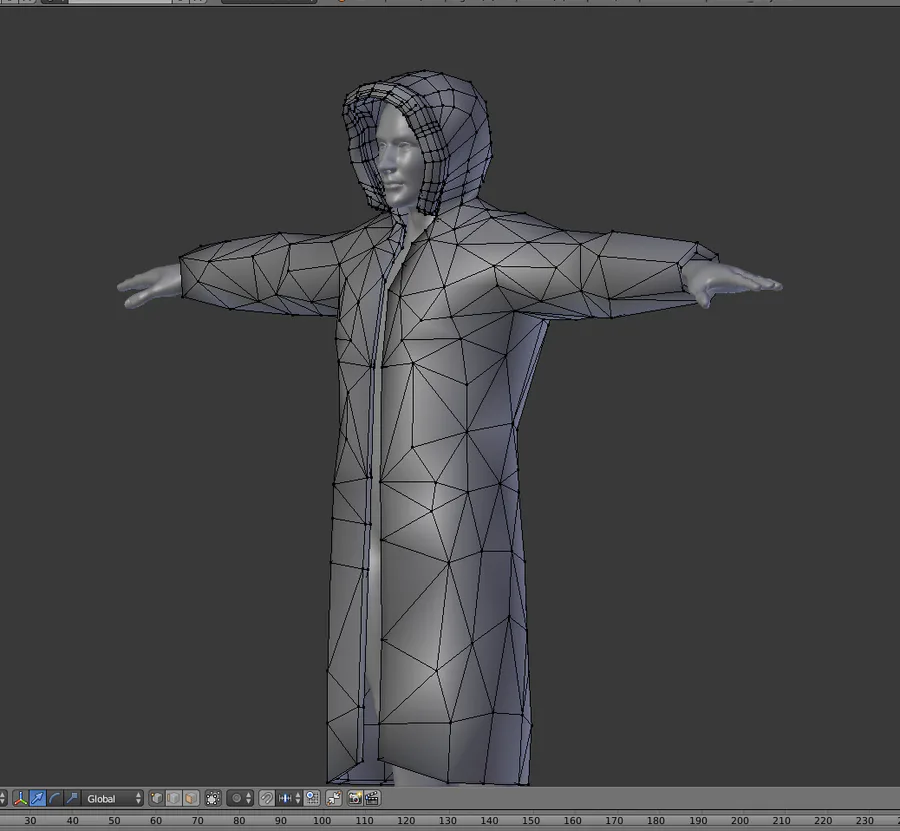Select the translate manipulator arrow
The height and width of the screenshot is (831, 900).
pos(37,798)
